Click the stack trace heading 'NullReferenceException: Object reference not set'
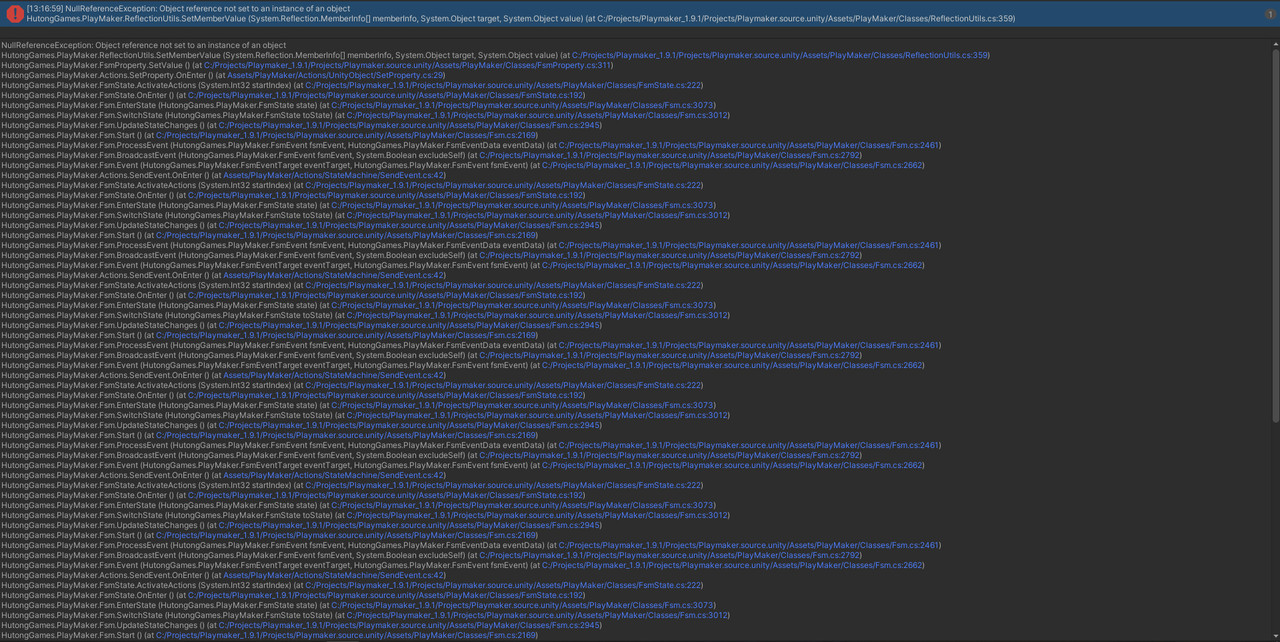The height and width of the screenshot is (642, 1280). (144, 45)
